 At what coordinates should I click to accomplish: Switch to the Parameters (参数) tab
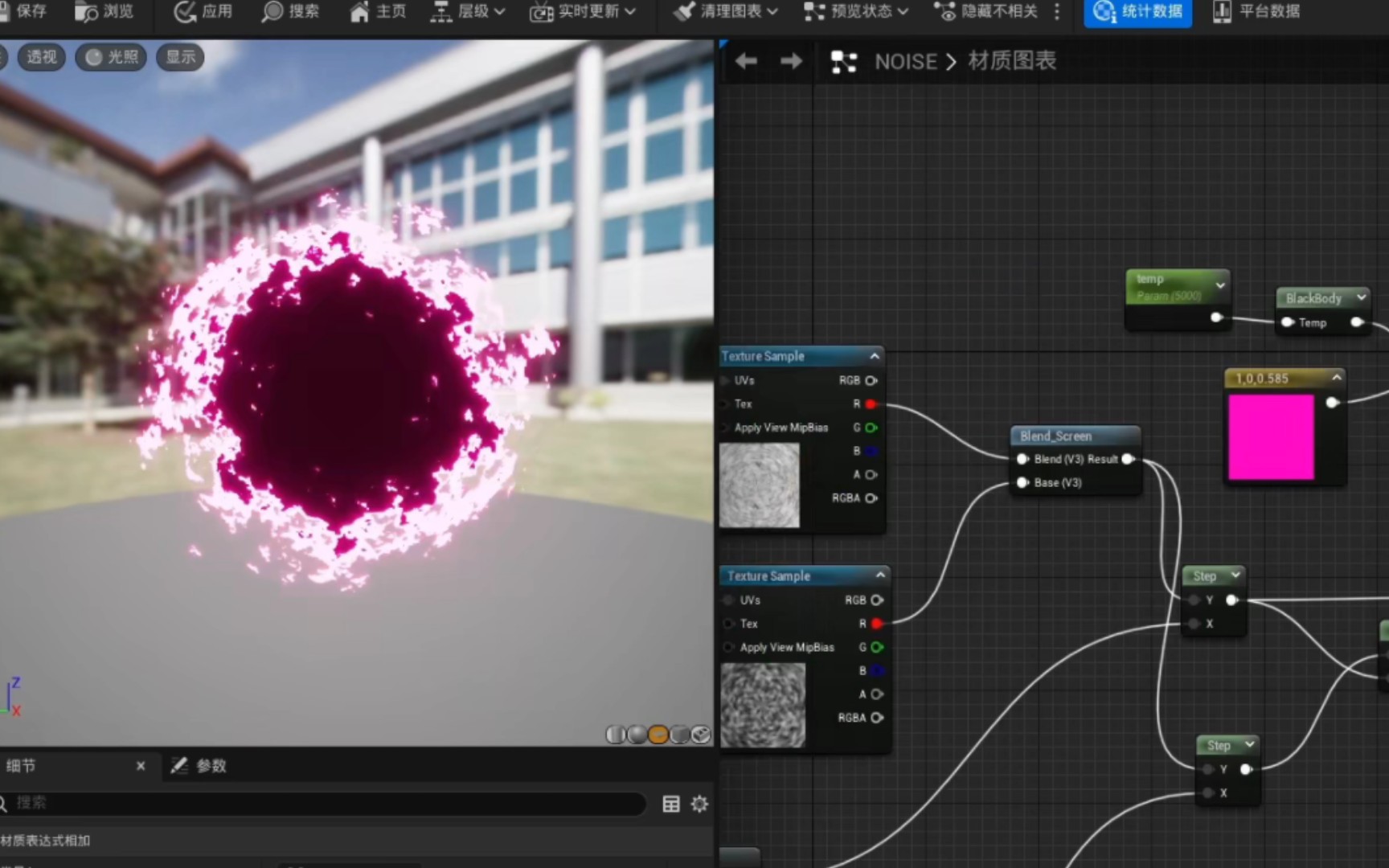pos(199,766)
